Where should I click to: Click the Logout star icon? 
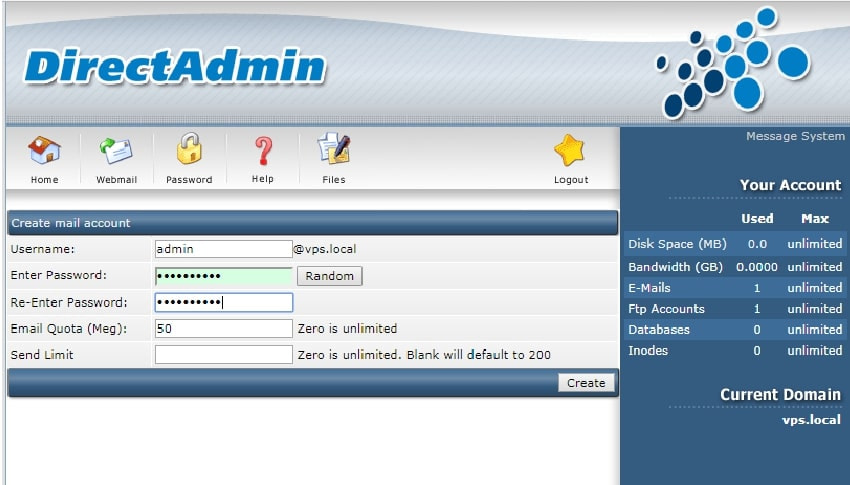coord(570,150)
